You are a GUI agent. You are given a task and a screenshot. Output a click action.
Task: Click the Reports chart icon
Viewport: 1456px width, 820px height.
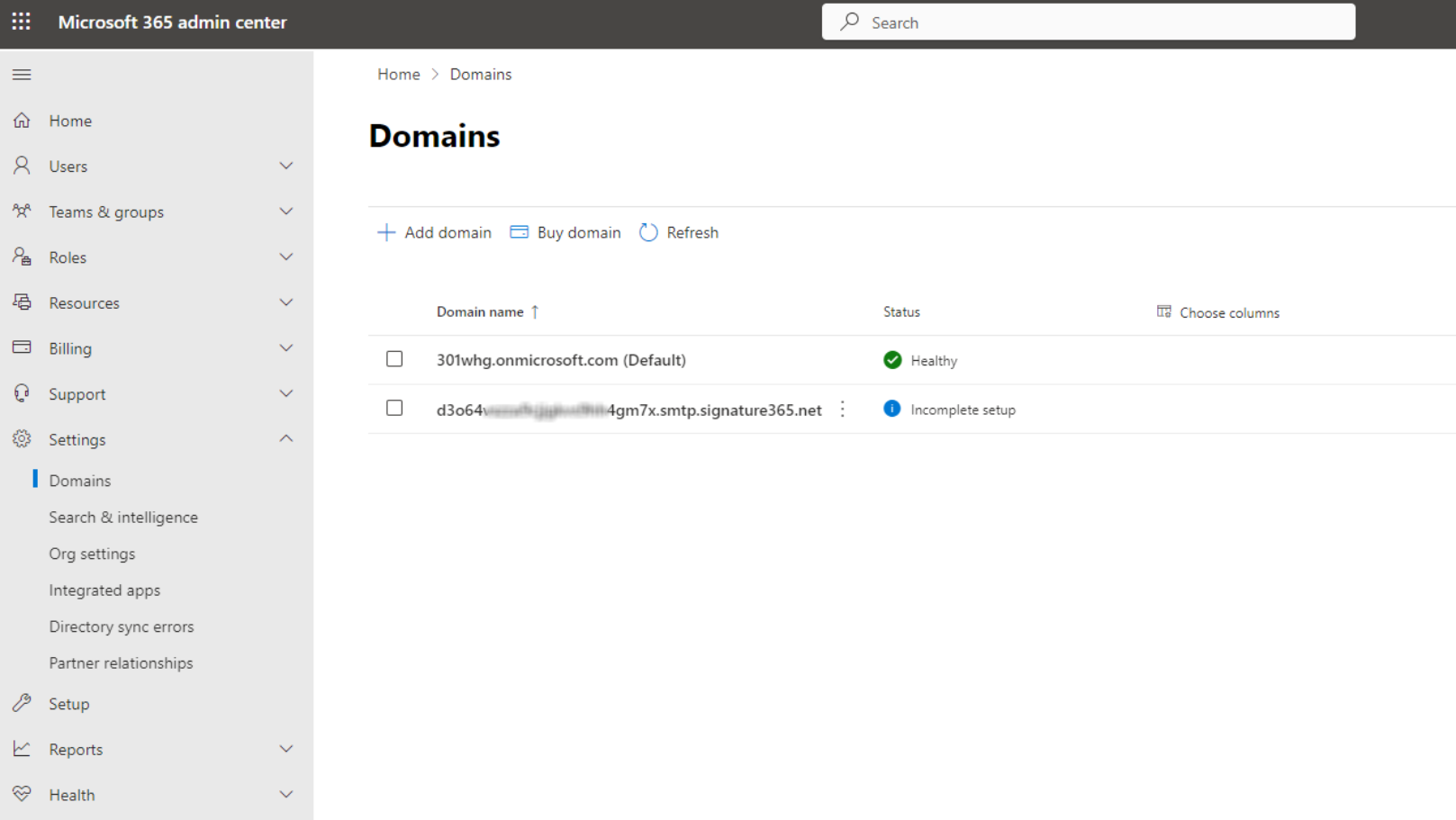[x=22, y=749]
